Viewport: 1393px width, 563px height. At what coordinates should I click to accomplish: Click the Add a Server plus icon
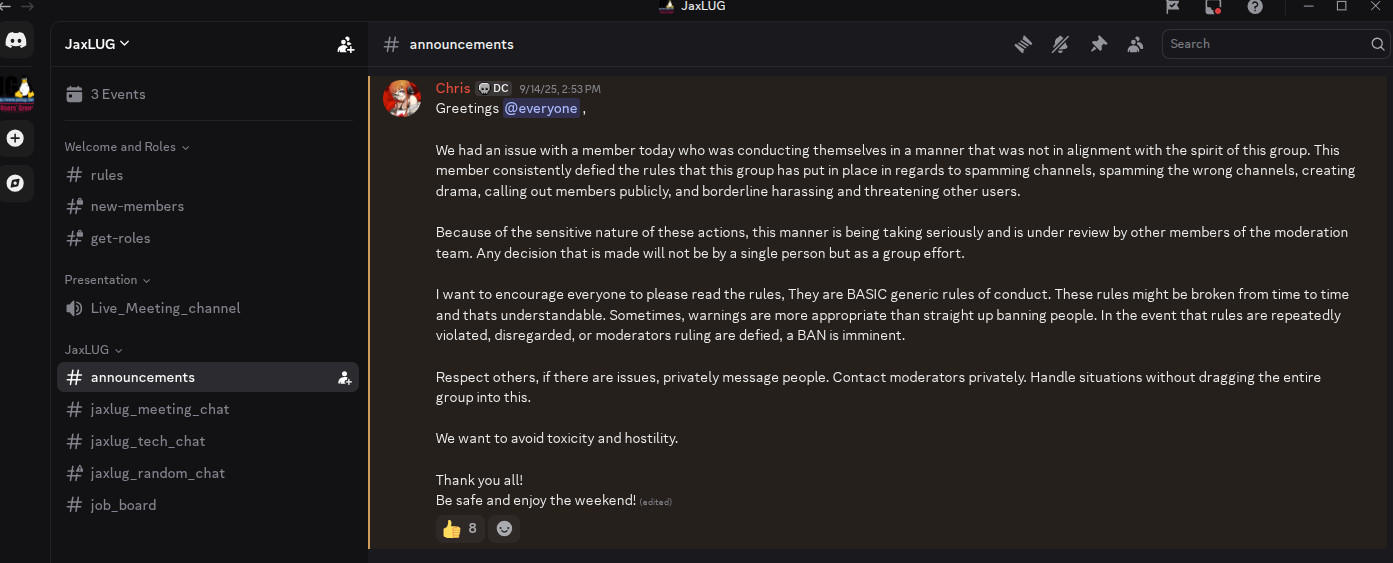15,138
